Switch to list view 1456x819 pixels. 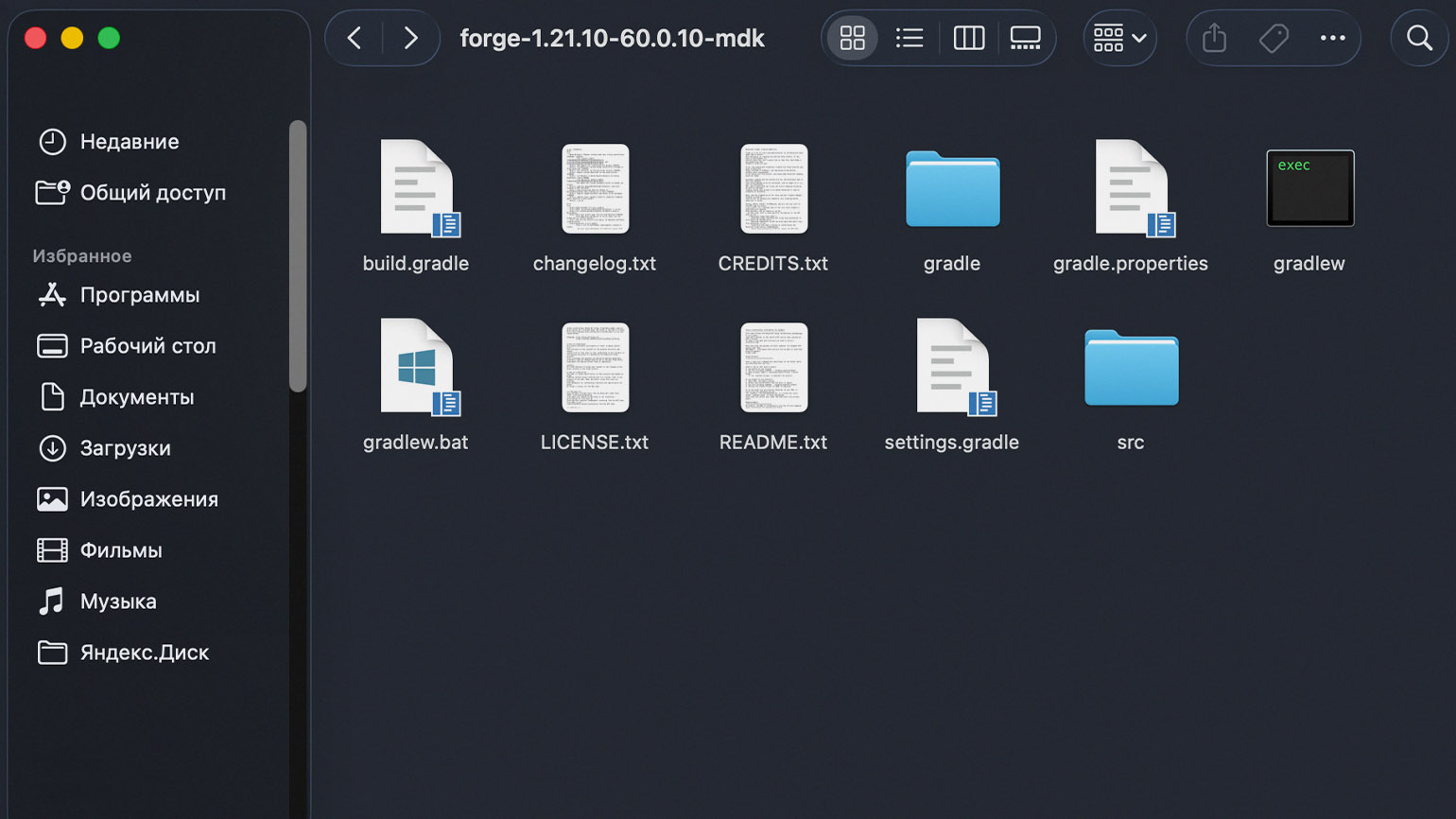(x=910, y=38)
